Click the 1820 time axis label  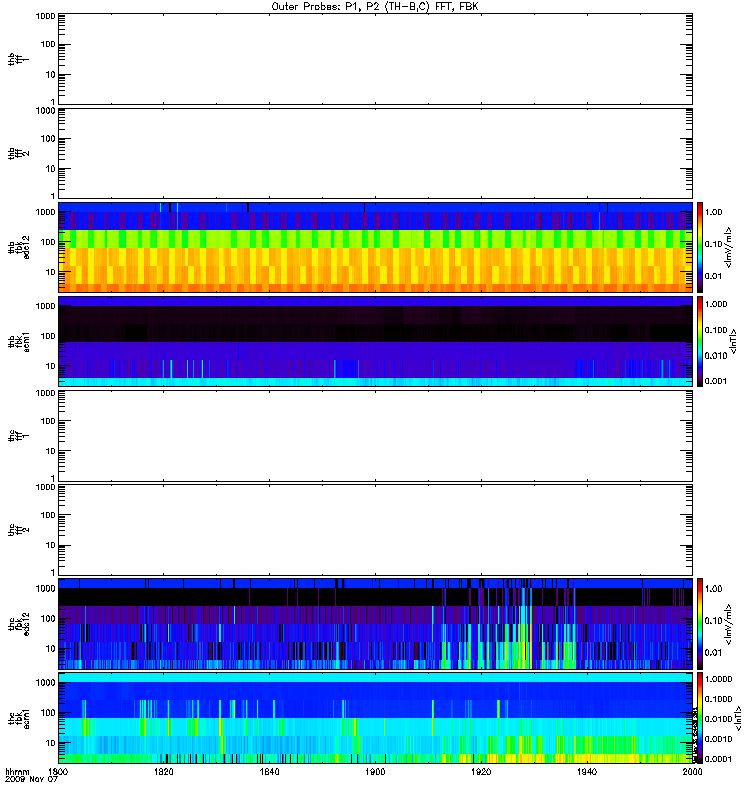[163, 771]
